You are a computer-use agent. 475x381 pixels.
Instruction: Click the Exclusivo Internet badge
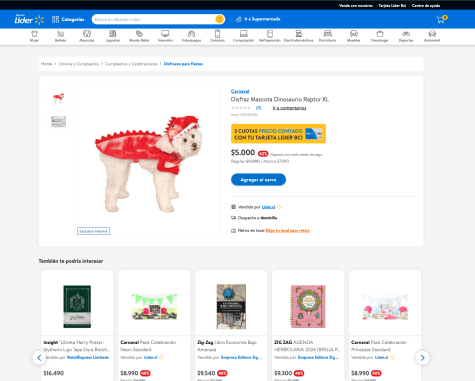click(x=93, y=231)
